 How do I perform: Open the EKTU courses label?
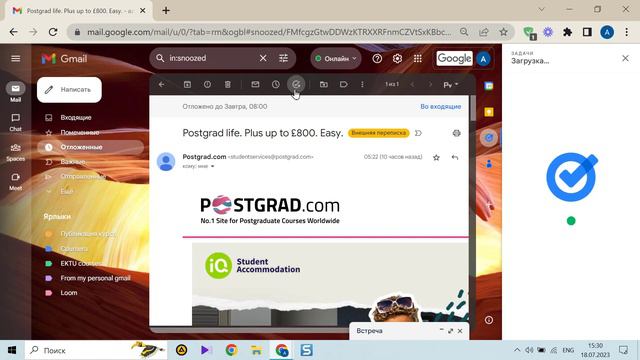81,264
